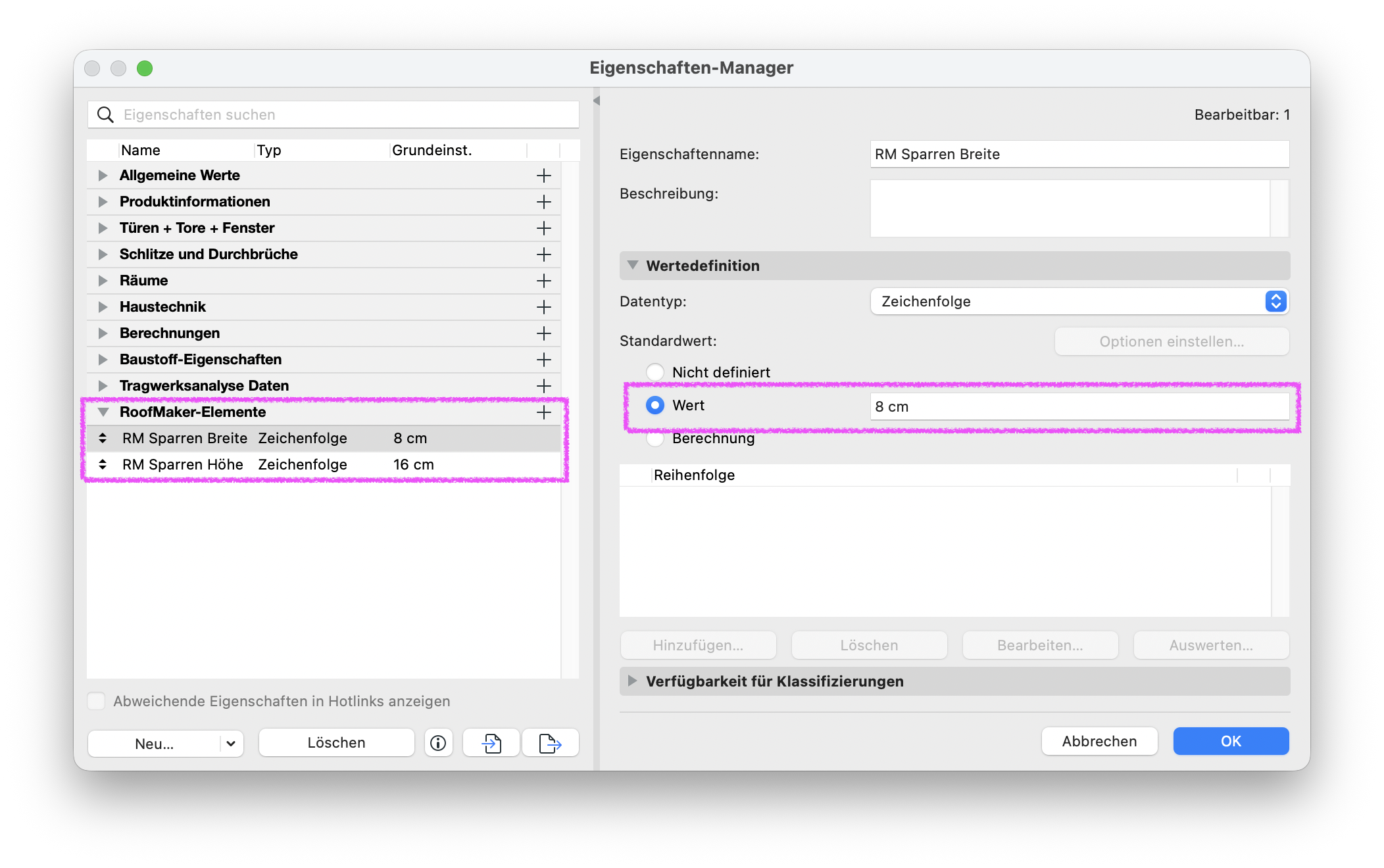The image size is (1384, 868).
Task: Expand the Räume group
Action: tap(103, 281)
